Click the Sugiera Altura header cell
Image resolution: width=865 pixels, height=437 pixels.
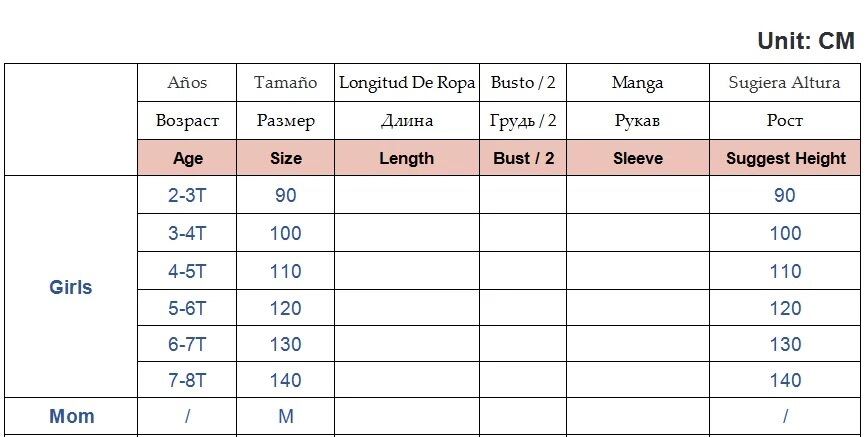click(x=785, y=83)
